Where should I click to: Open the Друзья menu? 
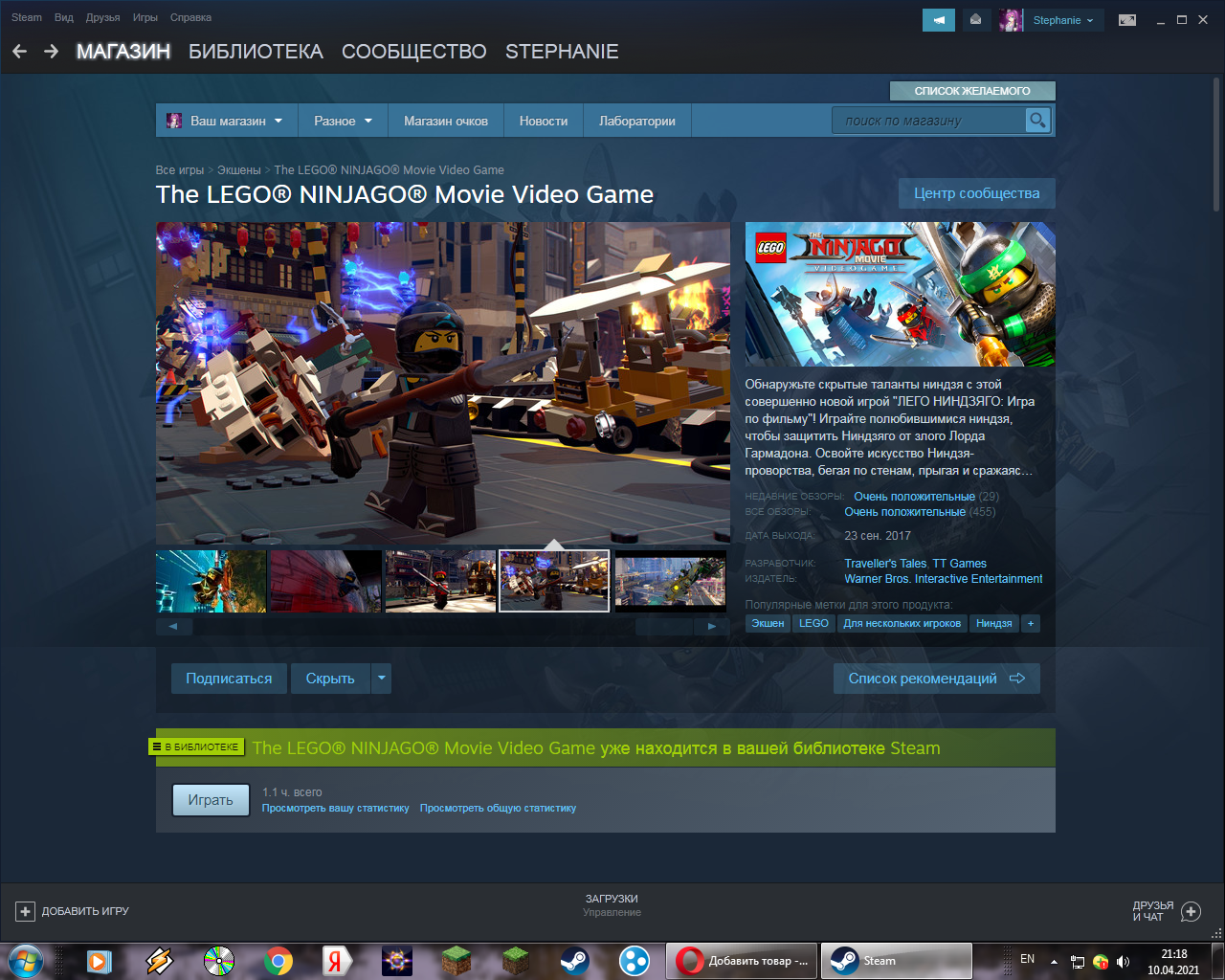(102, 17)
